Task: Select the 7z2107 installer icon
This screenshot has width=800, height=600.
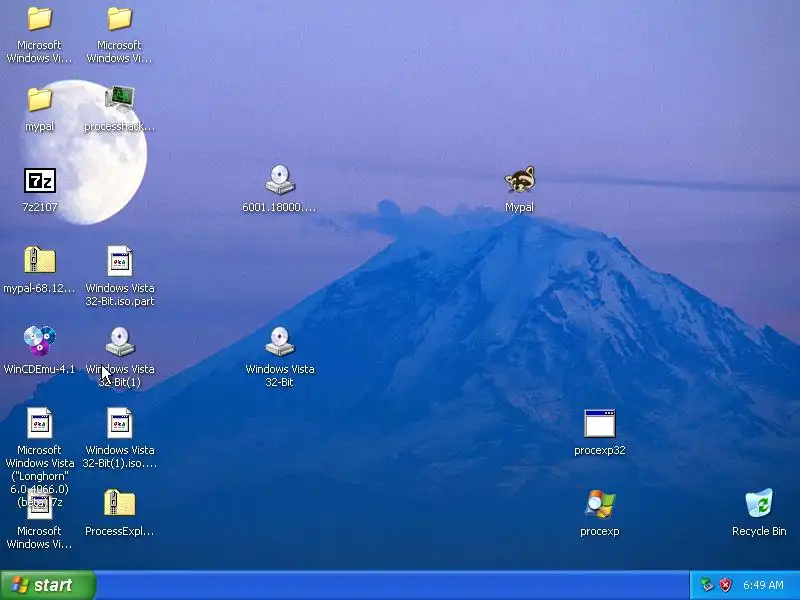Action: pos(40,181)
